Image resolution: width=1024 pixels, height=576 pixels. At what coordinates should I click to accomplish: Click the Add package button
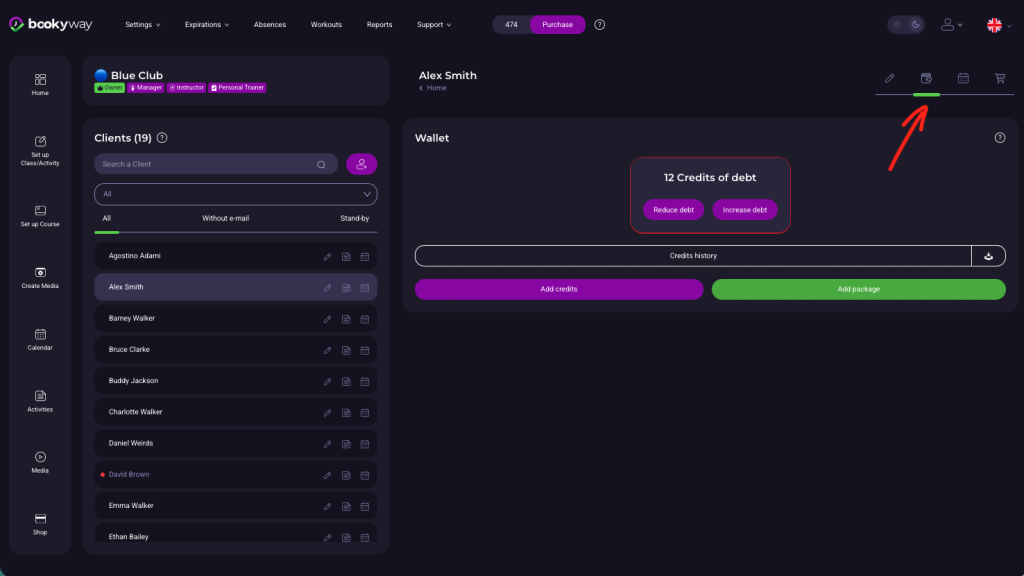[x=858, y=289]
